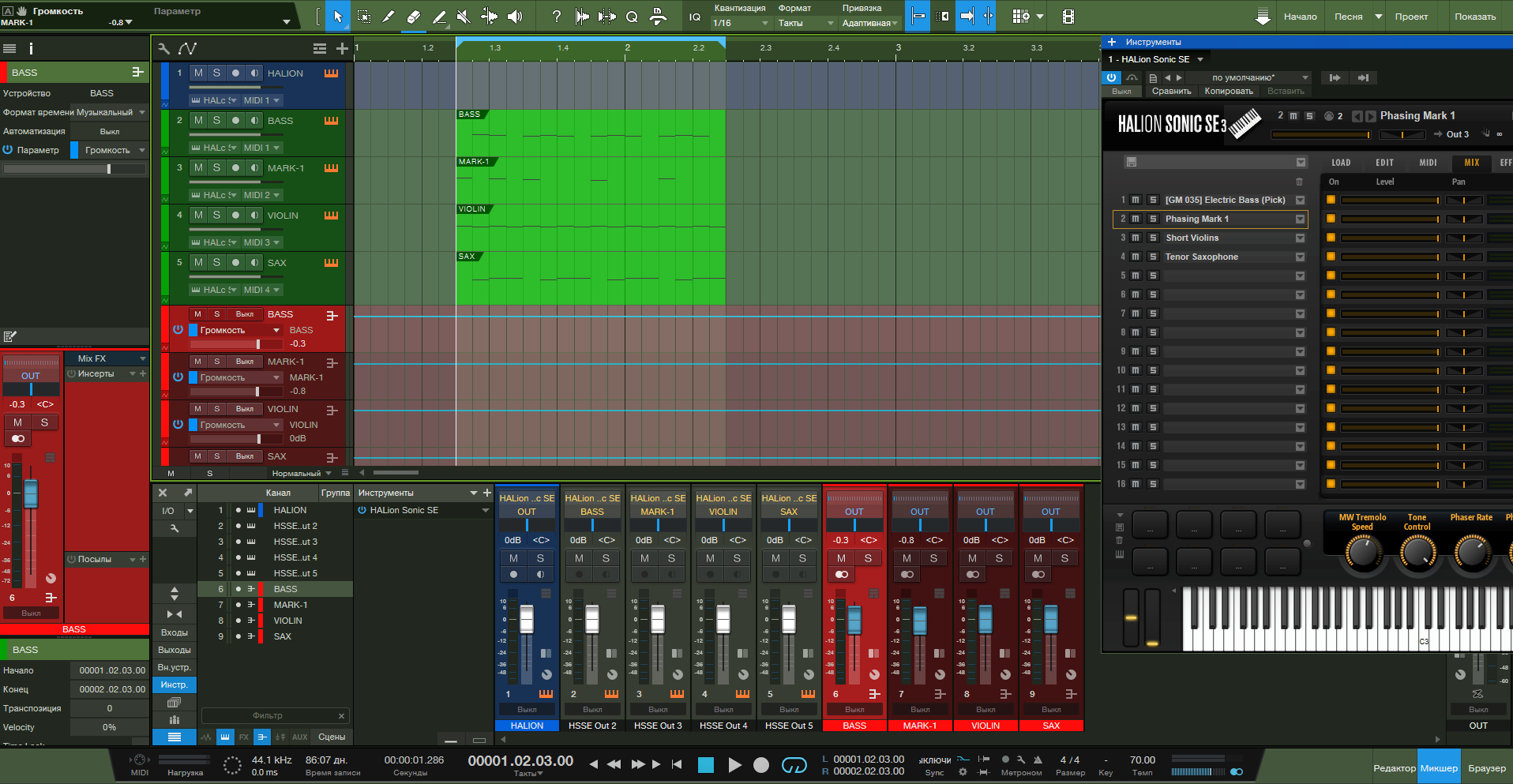Toggle the Loop button in transport
1513x784 pixels.
(794, 764)
